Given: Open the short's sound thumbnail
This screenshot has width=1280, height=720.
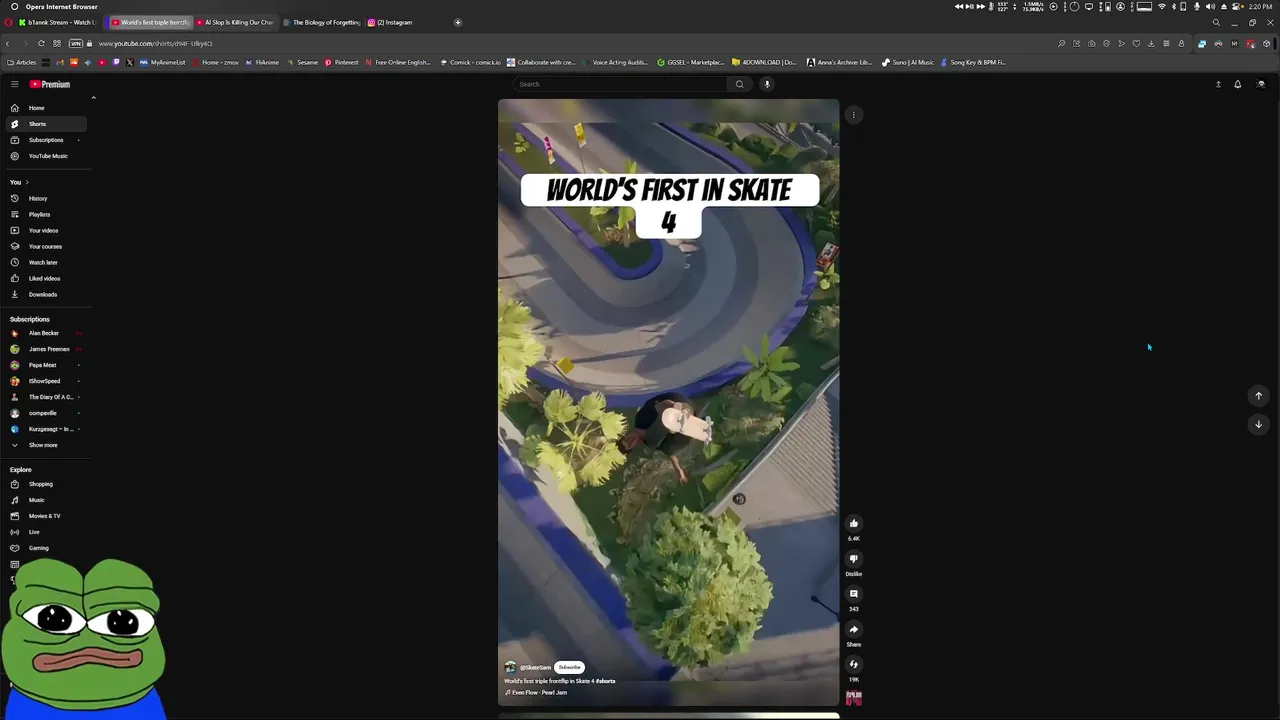Looking at the screenshot, I should click(853, 698).
